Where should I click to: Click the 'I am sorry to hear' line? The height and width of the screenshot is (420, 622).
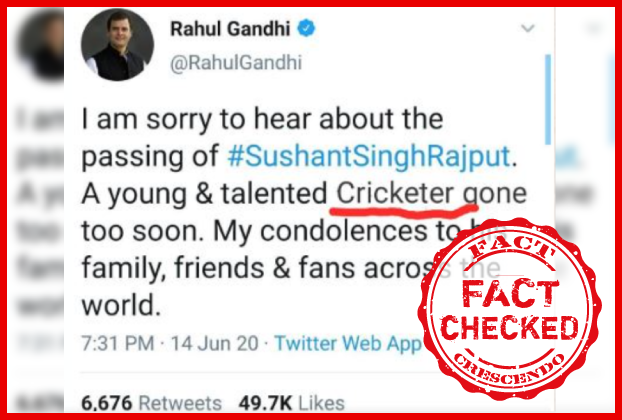(262, 119)
